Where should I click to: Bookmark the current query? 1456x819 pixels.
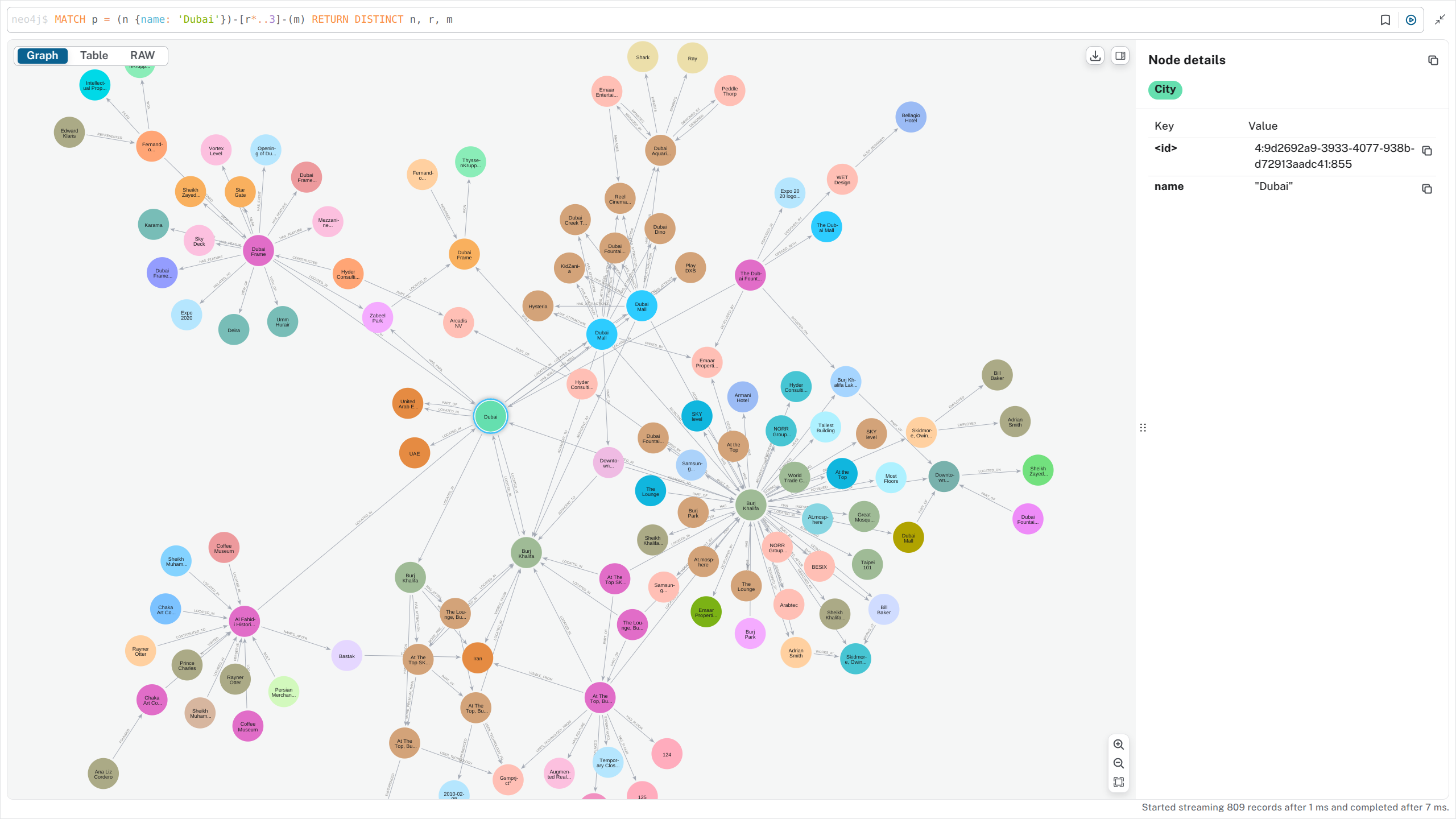[x=1385, y=20]
